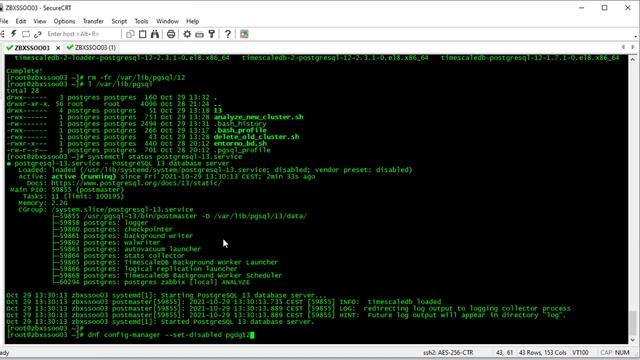640x360 pixels.
Task: Maximize the SecureCRT window
Action: coord(604,8)
